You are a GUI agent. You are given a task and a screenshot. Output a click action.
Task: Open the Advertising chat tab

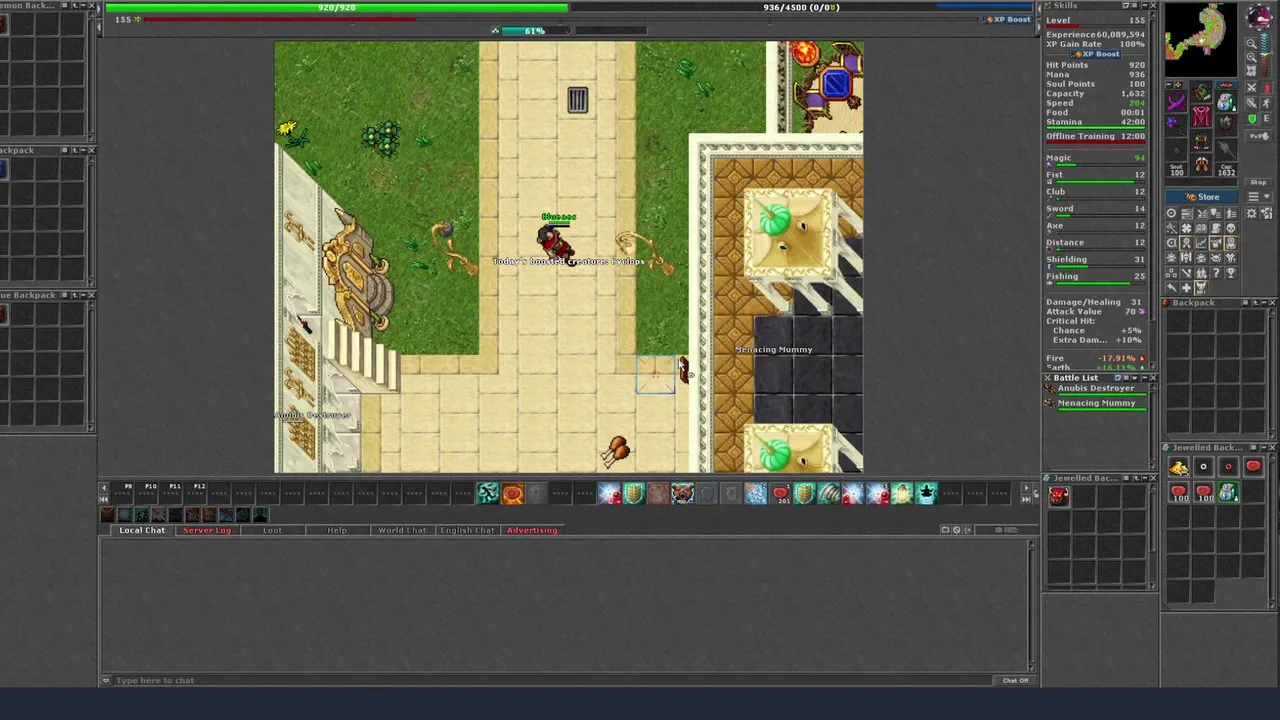pos(532,530)
